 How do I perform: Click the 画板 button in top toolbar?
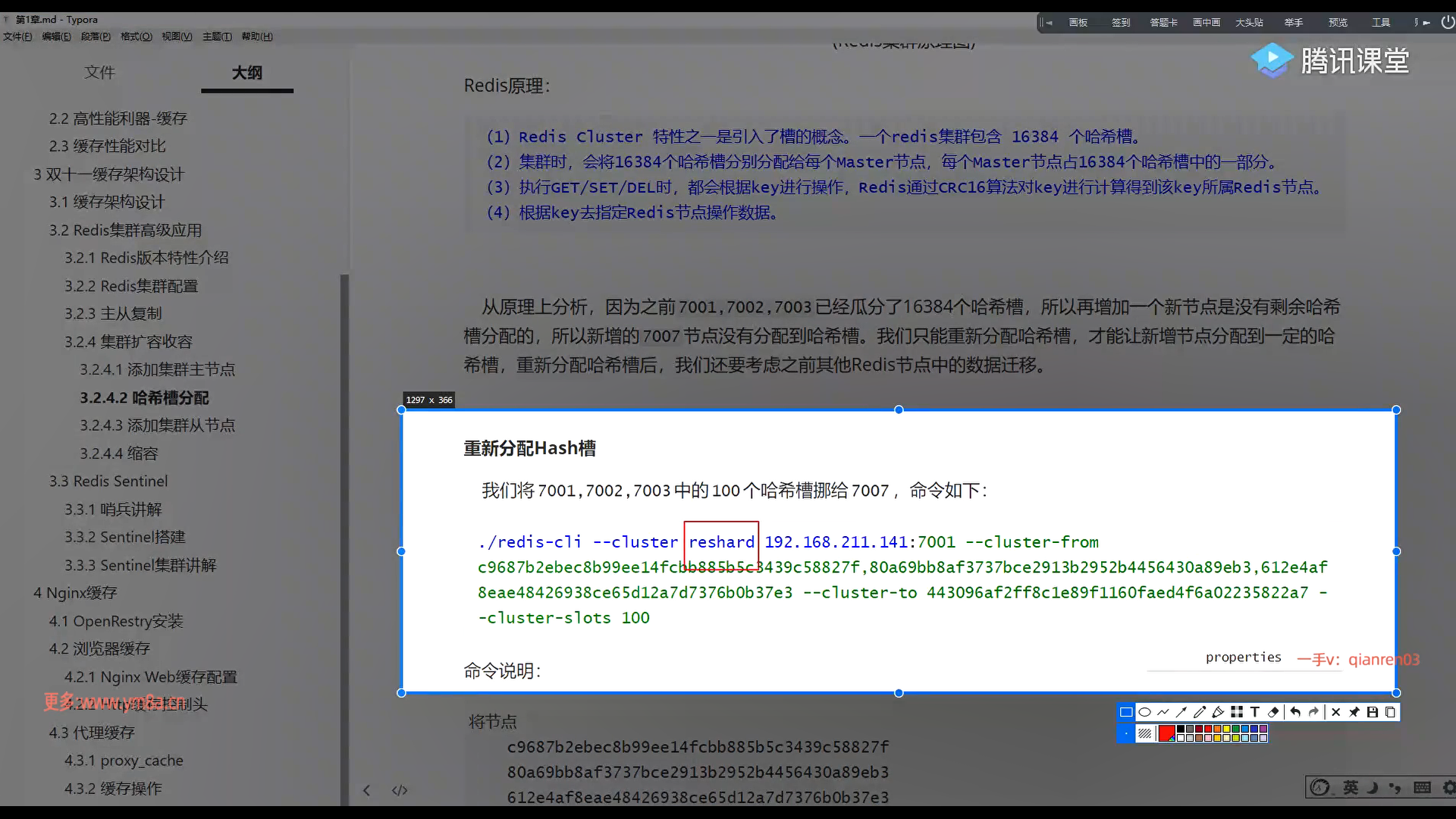[1078, 23]
